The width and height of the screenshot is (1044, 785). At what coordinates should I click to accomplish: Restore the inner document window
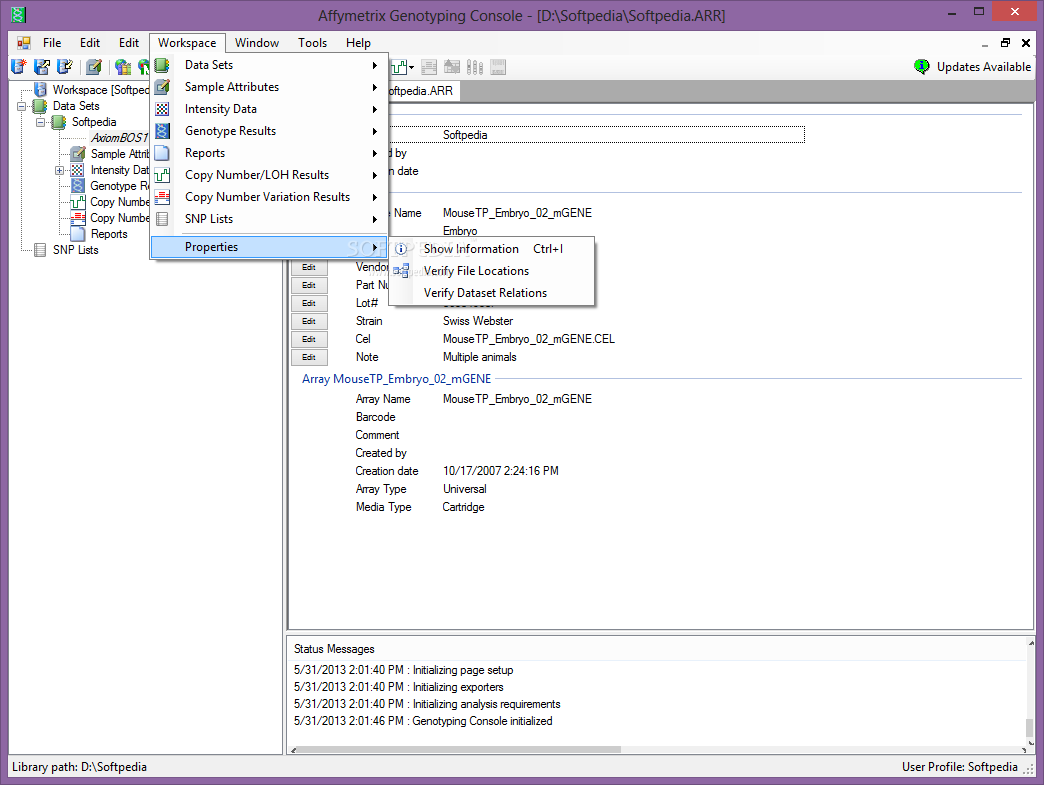click(x=1005, y=43)
